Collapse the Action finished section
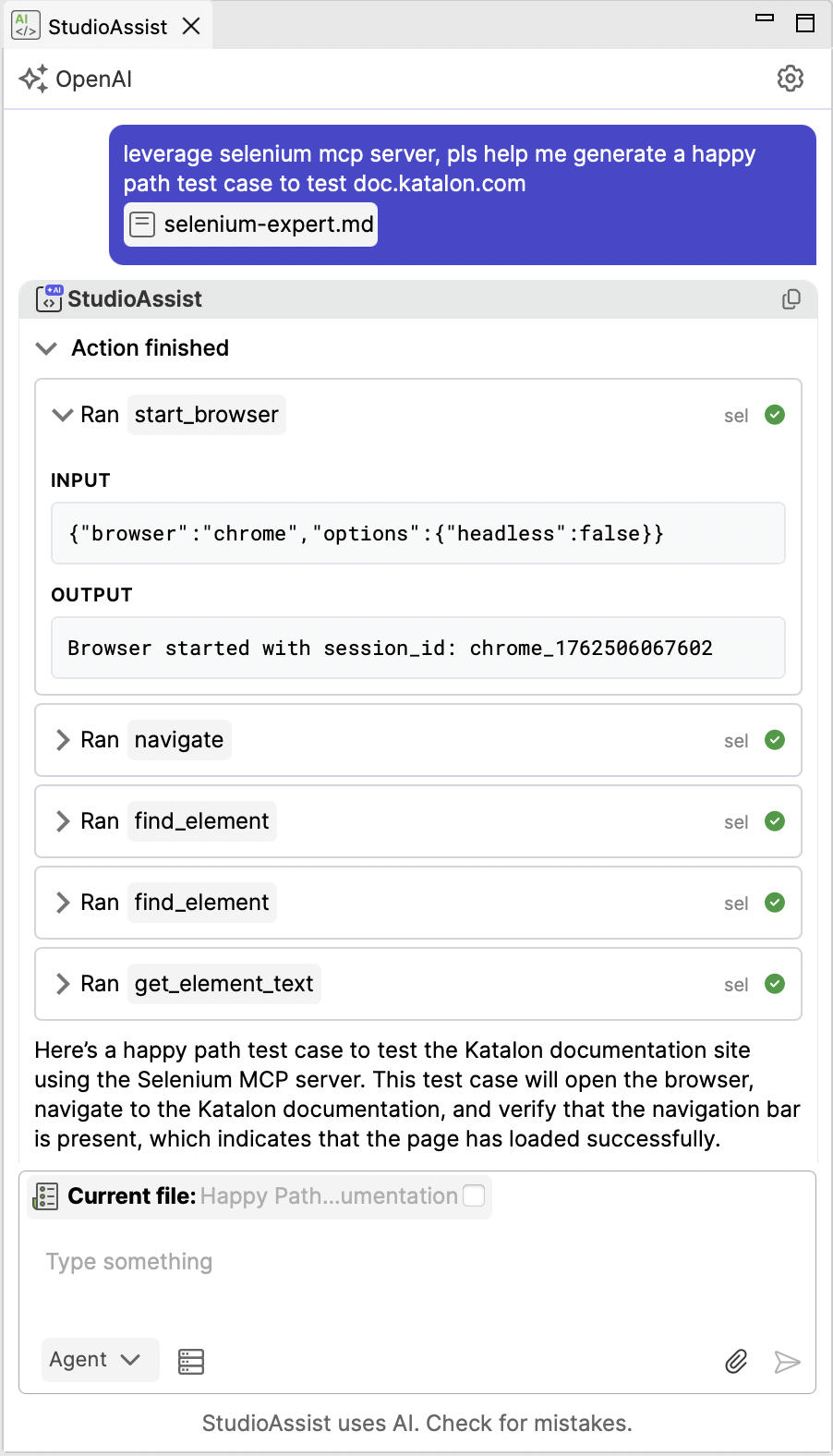833x1456 pixels. pyautogui.click(x=45, y=348)
